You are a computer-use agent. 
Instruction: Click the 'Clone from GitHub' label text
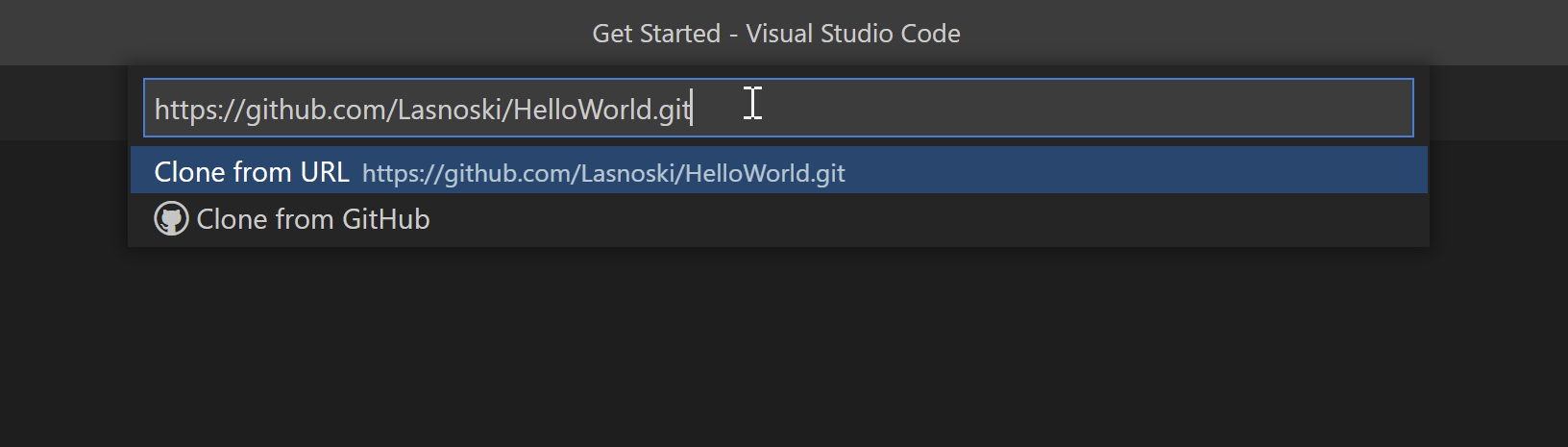pyautogui.click(x=313, y=219)
